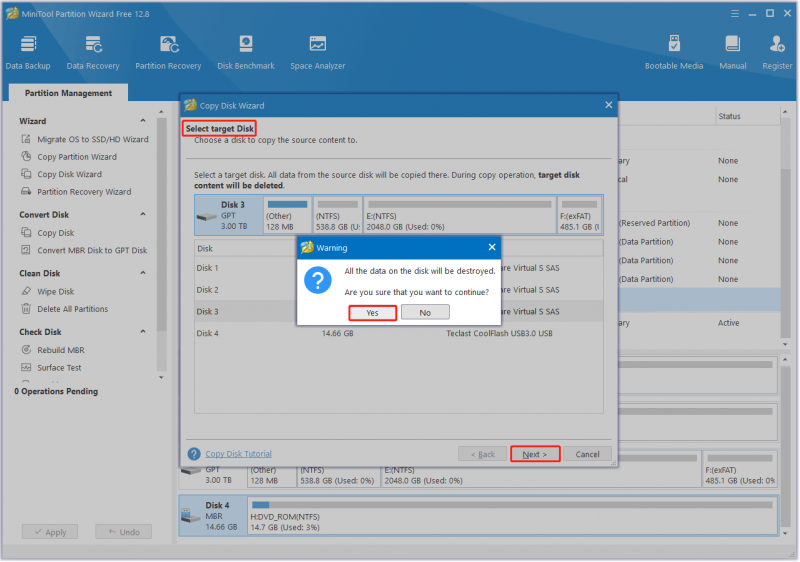Select Disk 3 row in target list
Screen dimensions: 800x562
point(398,312)
